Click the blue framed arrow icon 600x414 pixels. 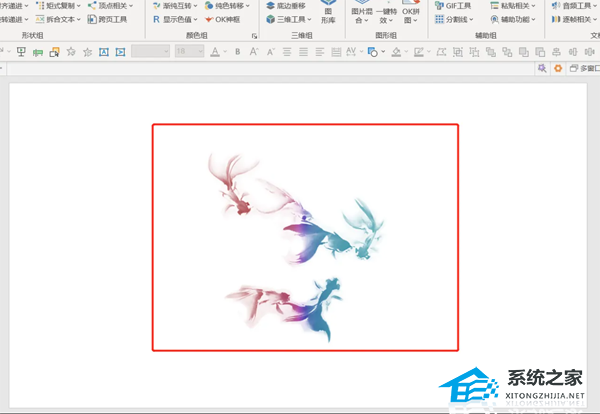(x=121, y=52)
